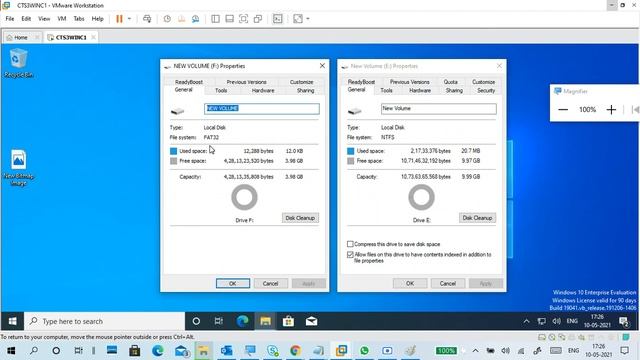640x360 pixels.
Task: Click Cancel in F: Properties dialog
Action: coord(270,283)
